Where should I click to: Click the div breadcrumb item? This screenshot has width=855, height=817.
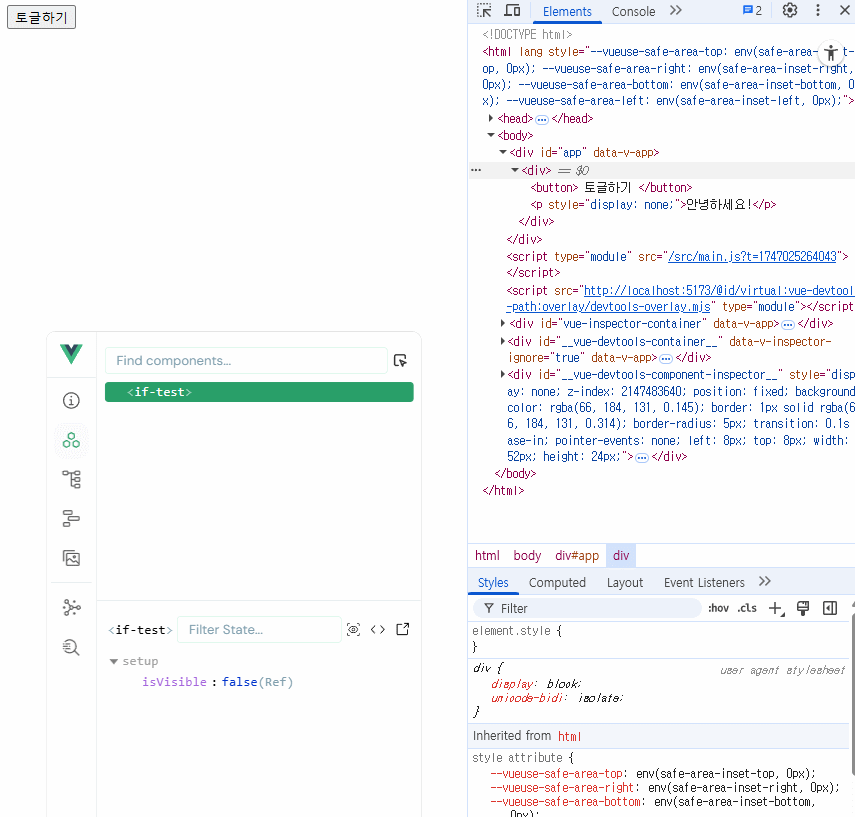[621, 556]
